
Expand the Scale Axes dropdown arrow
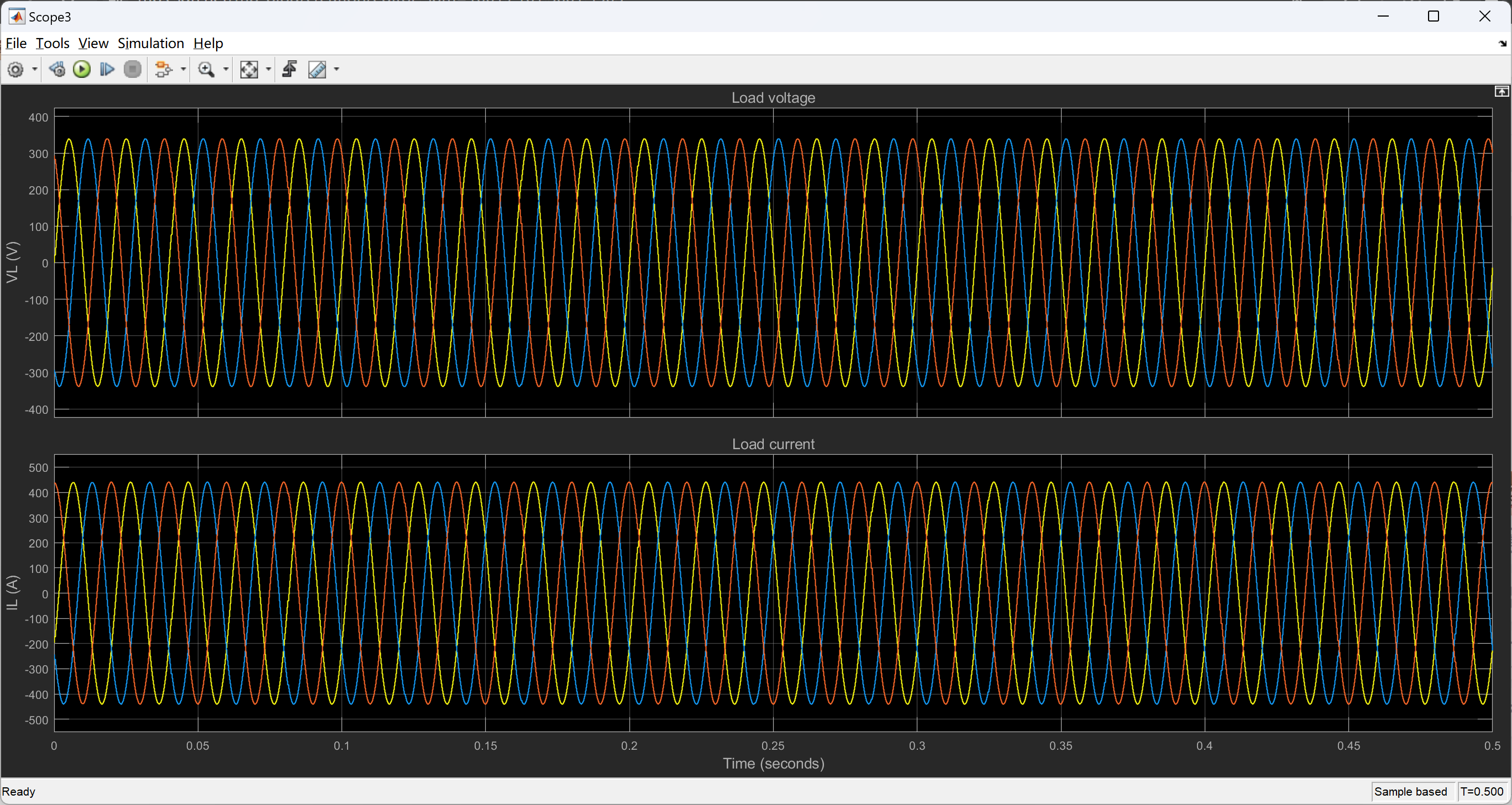(x=269, y=70)
